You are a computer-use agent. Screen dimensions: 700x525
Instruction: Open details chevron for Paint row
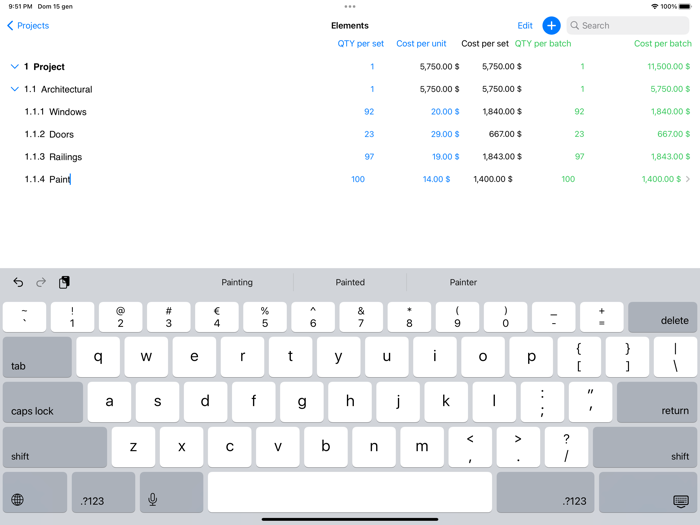688,179
